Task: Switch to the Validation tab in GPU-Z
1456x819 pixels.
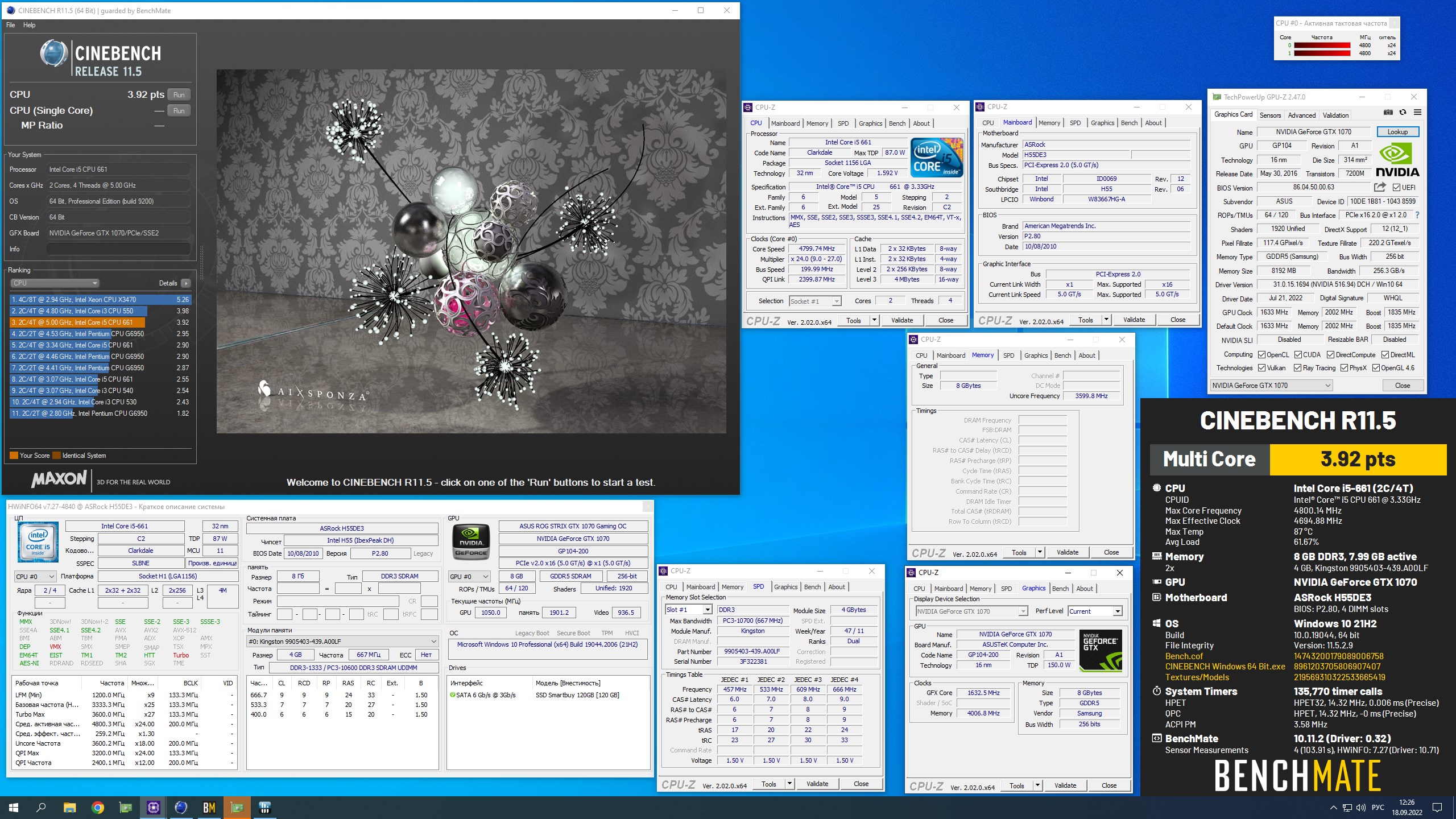Action: click(x=1335, y=115)
